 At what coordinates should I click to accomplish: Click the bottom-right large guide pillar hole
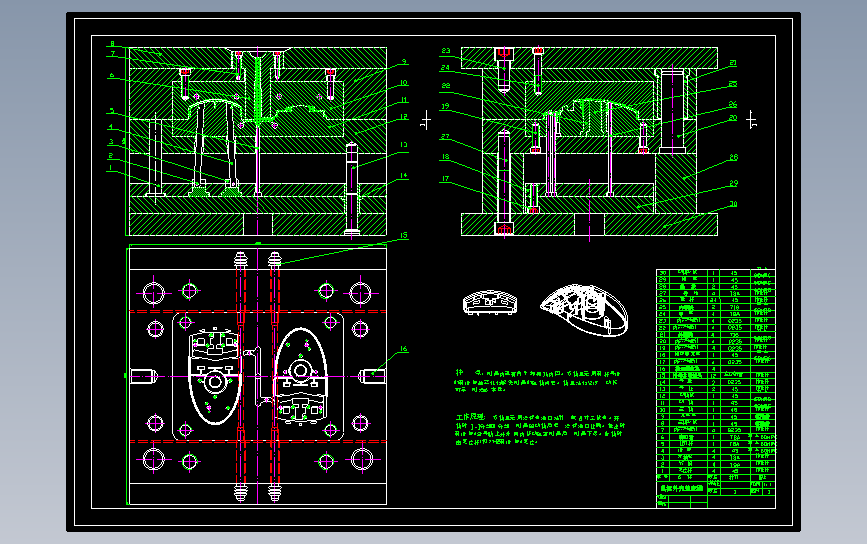coord(362,459)
